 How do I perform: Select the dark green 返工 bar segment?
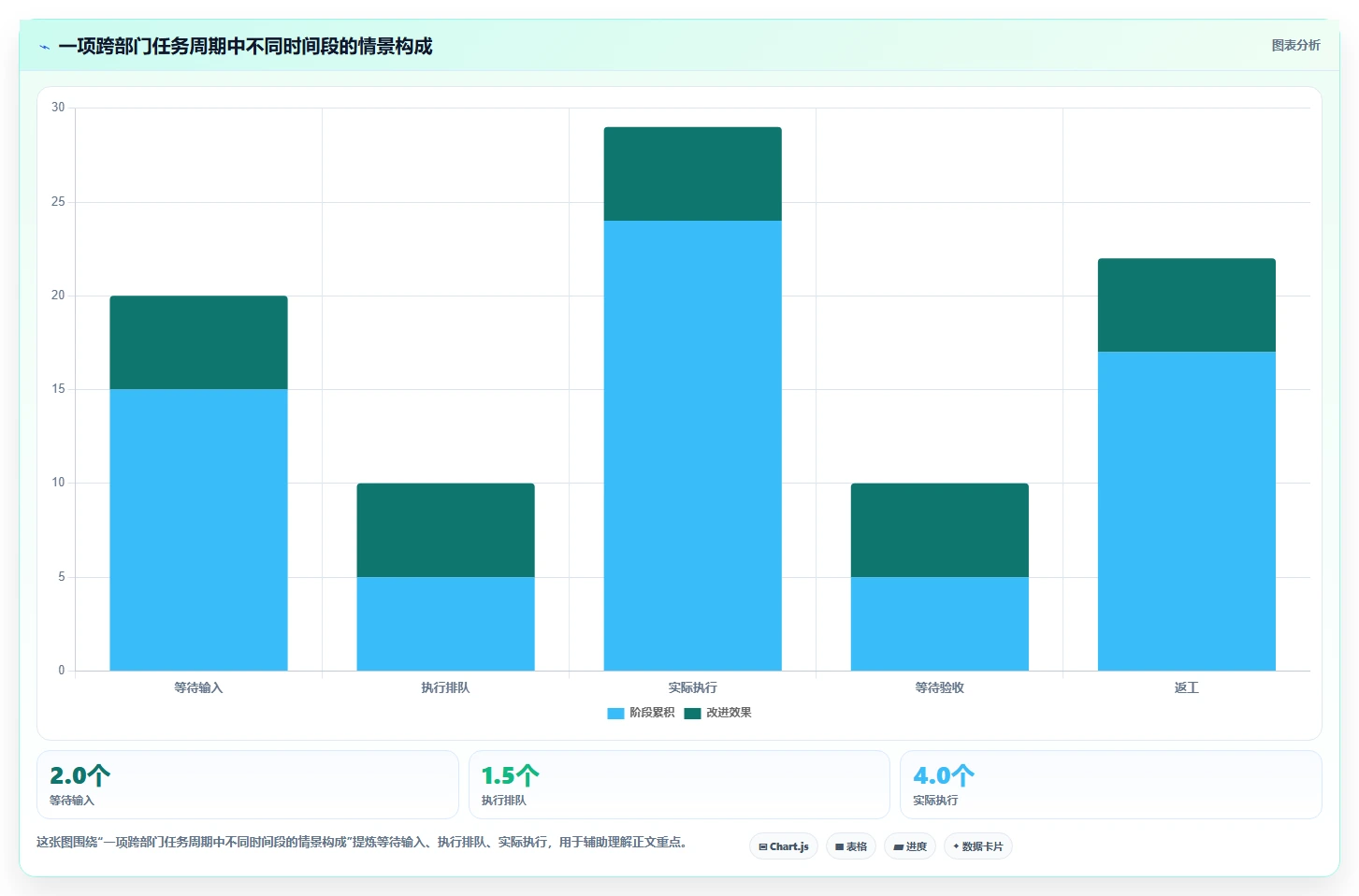coord(1186,305)
